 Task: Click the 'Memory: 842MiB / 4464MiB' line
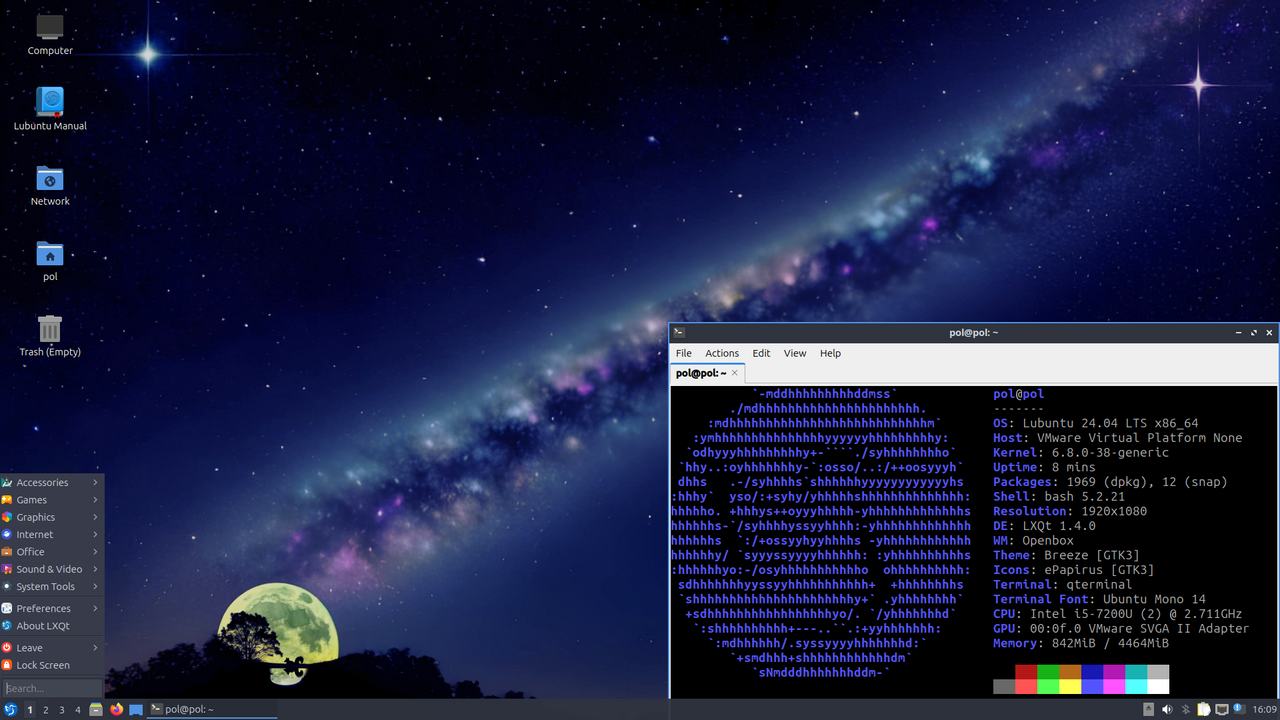[1081, 643]
